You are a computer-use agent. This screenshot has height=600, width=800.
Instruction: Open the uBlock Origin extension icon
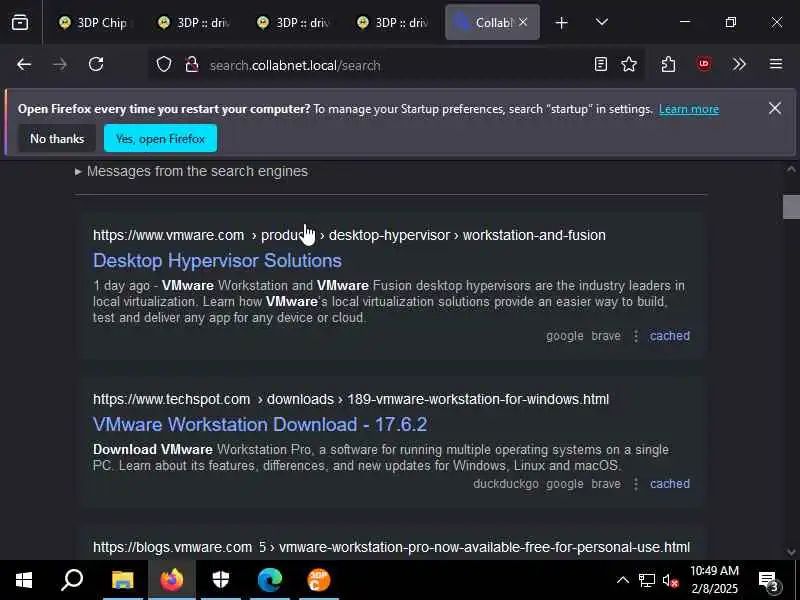click(x=704, y=64)
